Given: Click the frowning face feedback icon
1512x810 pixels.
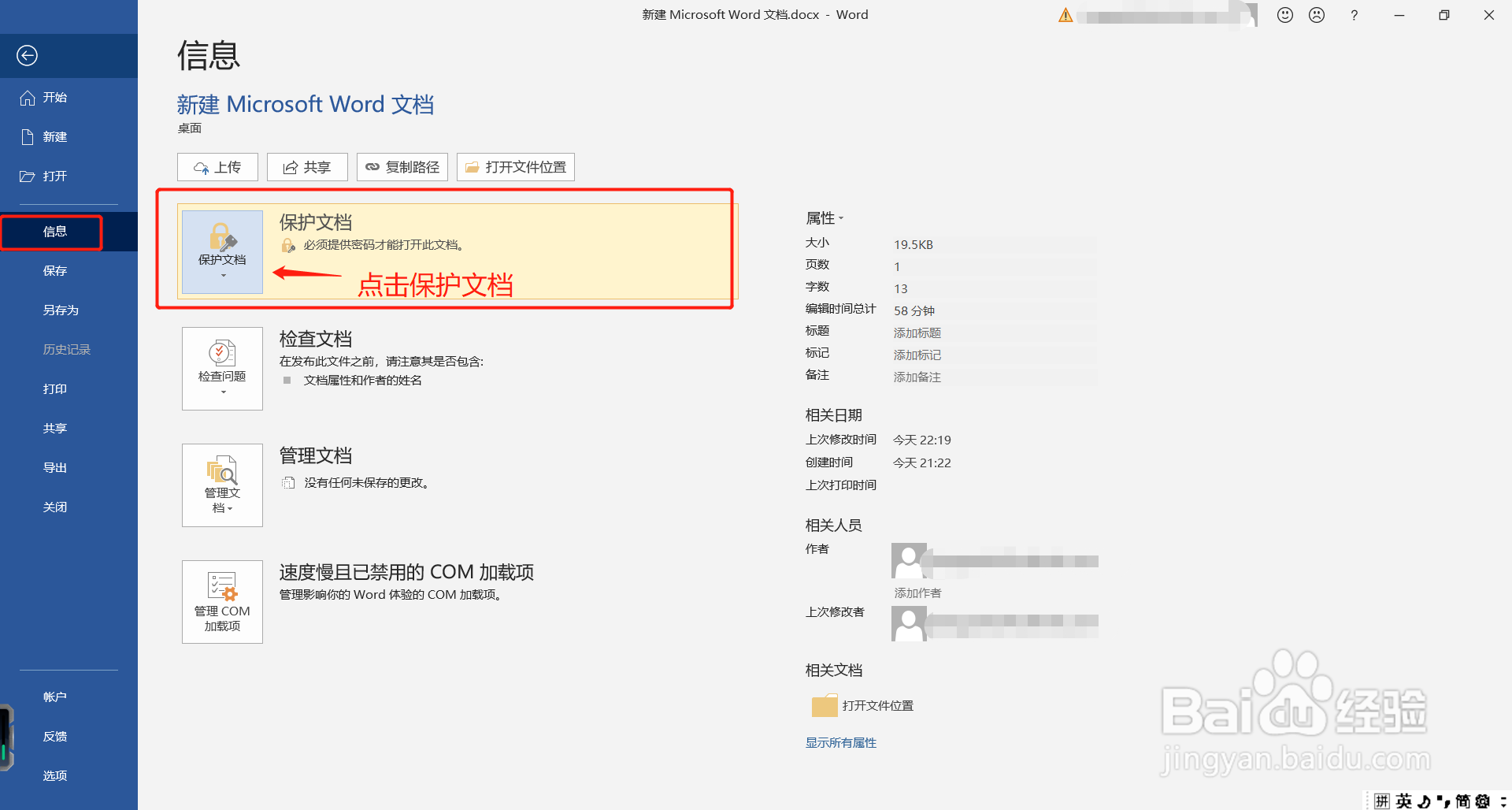Looking at the screenshot, I should 1317,15.
